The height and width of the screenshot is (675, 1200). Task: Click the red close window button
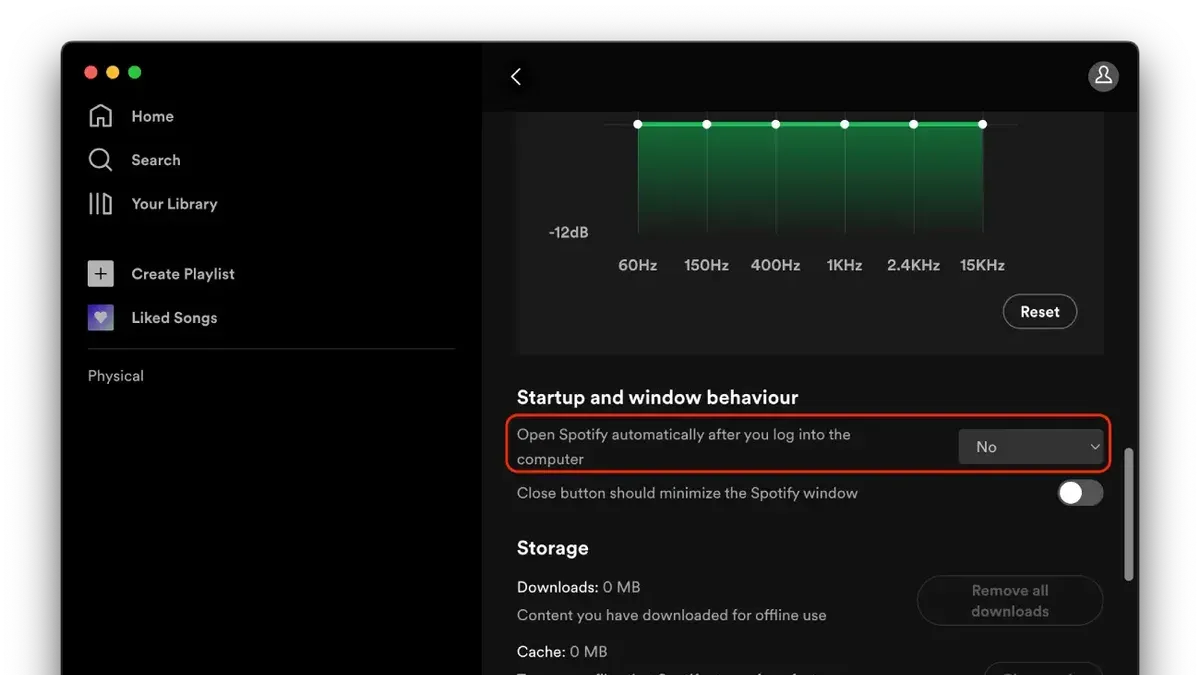pyautogui.click(x=91, y=72)
